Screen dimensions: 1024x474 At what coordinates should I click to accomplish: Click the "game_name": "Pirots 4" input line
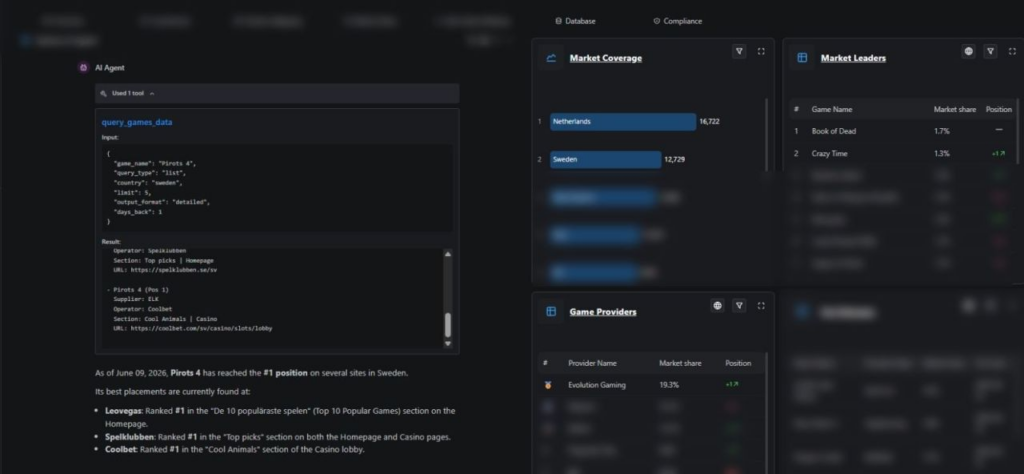[x=154, y=163]
